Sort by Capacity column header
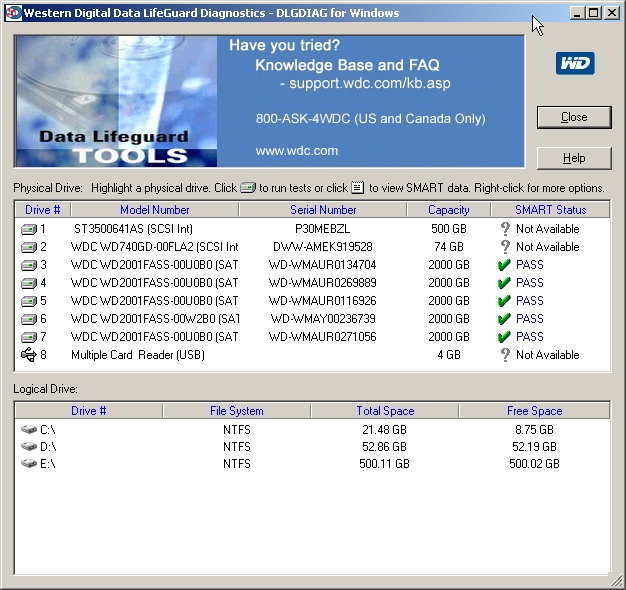This screenshot has height=590, width=626. pos(449,210)
